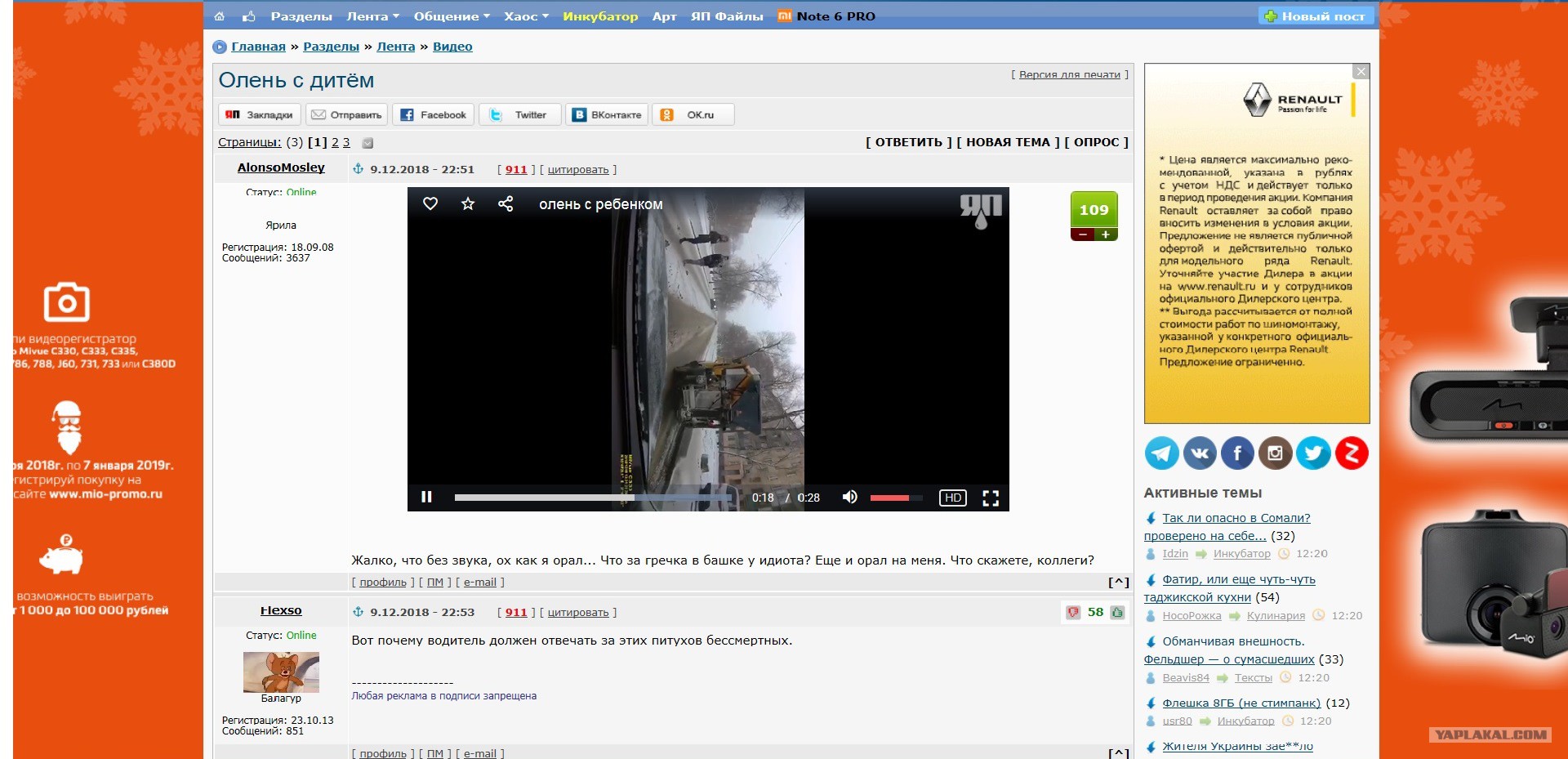Share the topic via the ВКонтакте button
Image resolution: width=1568 pixels, height=759 pixels.
[x=608, y=114]
